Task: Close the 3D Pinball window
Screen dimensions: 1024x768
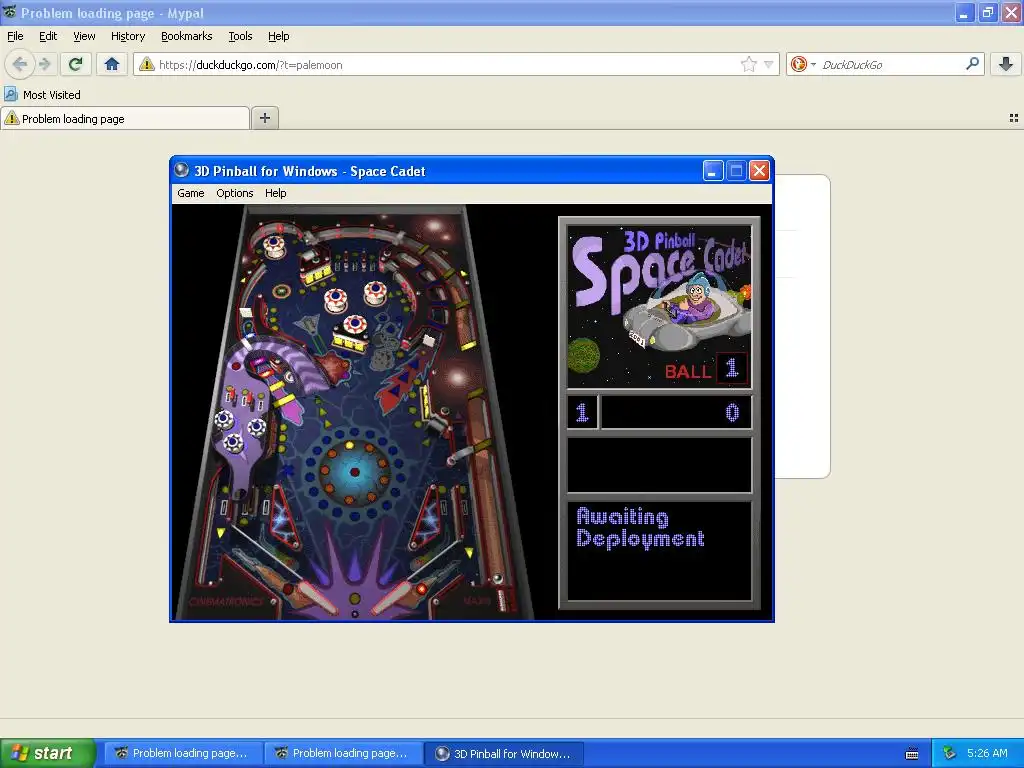Action: 759,171
